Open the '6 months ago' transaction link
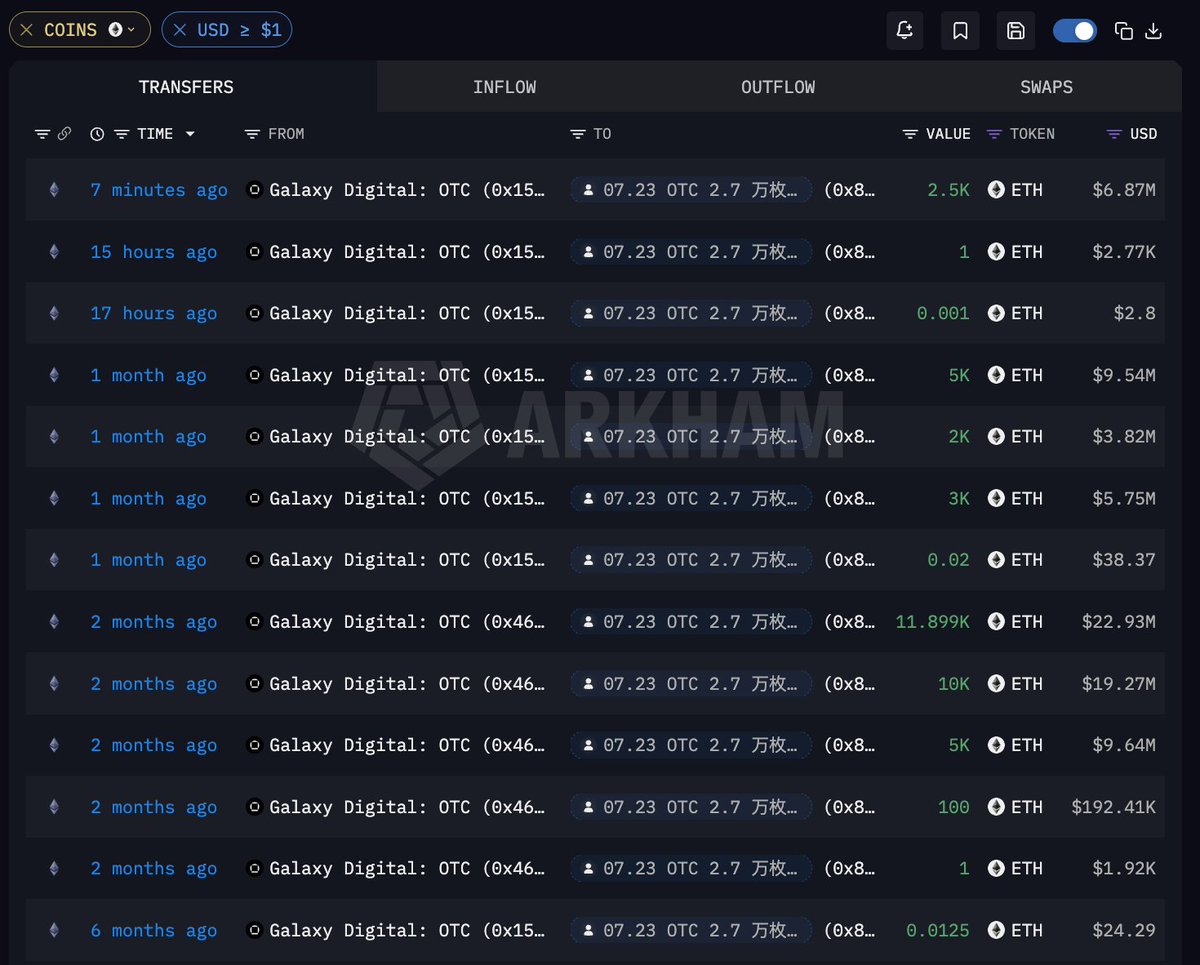 [x=154, y=930]
